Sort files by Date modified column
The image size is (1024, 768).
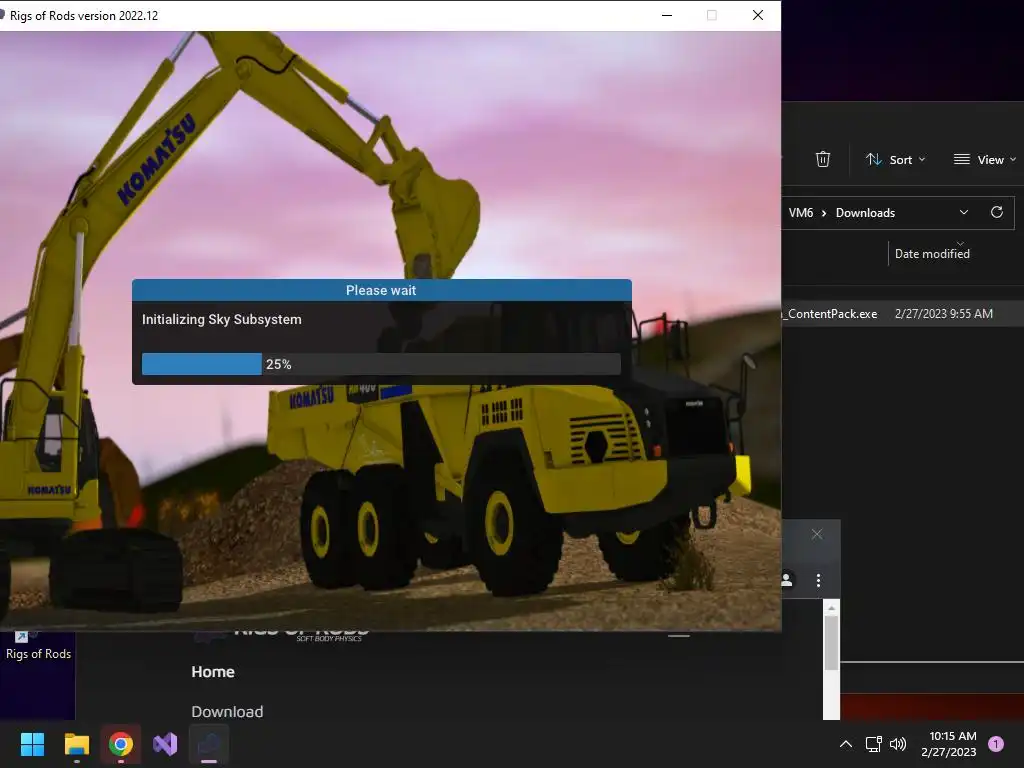932,253
